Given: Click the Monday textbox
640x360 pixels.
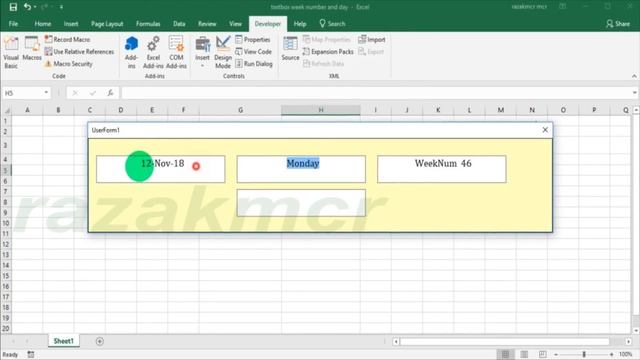Looking at the screenshot, I should click(301, 169).
